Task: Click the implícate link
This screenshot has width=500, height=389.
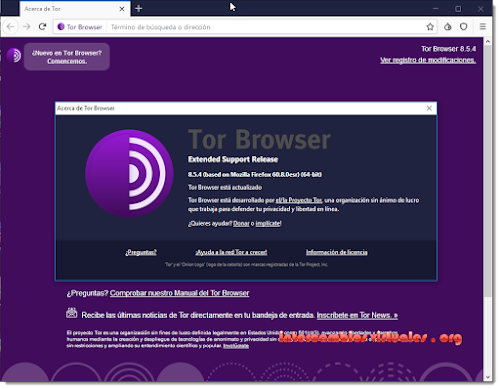Action: click(x=268, y=224)
